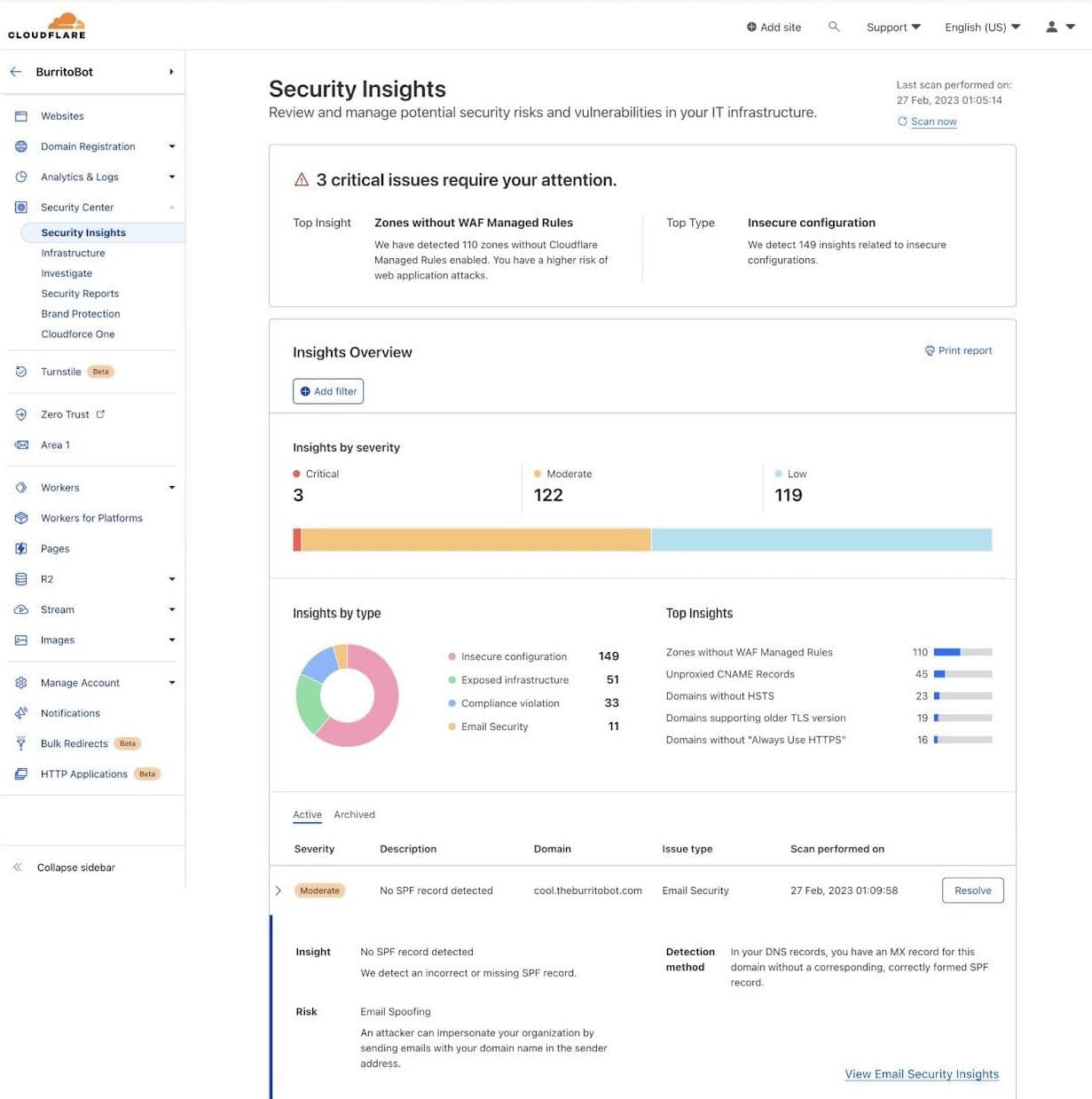Collapse the Security Center submenu arrow
Image resolution: width=1092 pixels, height=1099 pixels.
172,207
